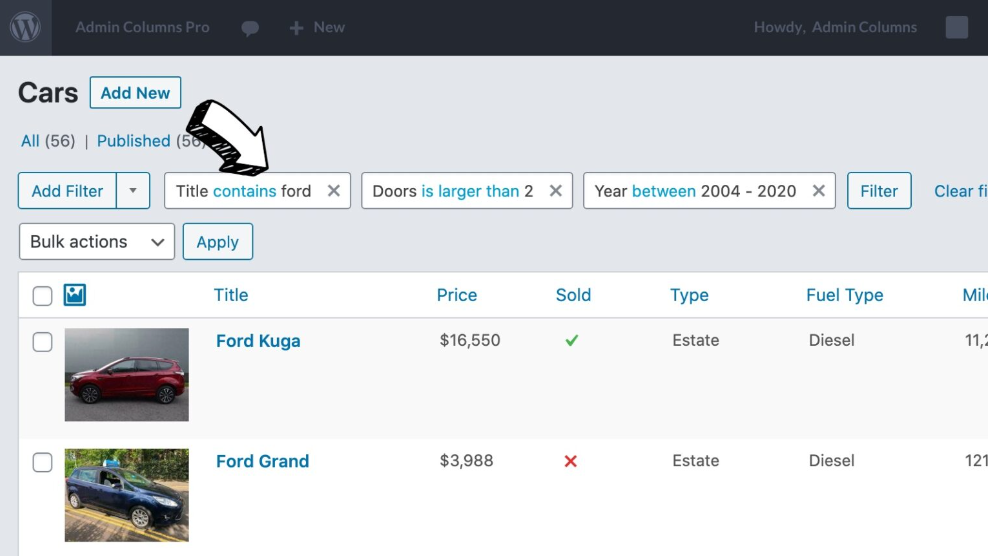Open the Add Filter dropdown arrow
988x556 pixels.
point(133,190)
